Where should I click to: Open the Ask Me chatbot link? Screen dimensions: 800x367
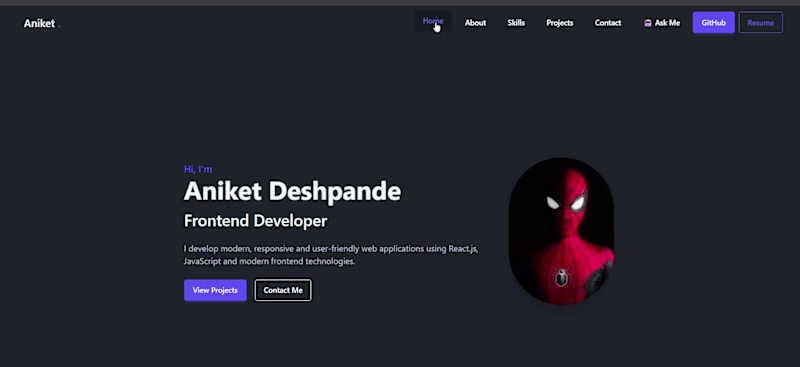[x=662, y=23]
